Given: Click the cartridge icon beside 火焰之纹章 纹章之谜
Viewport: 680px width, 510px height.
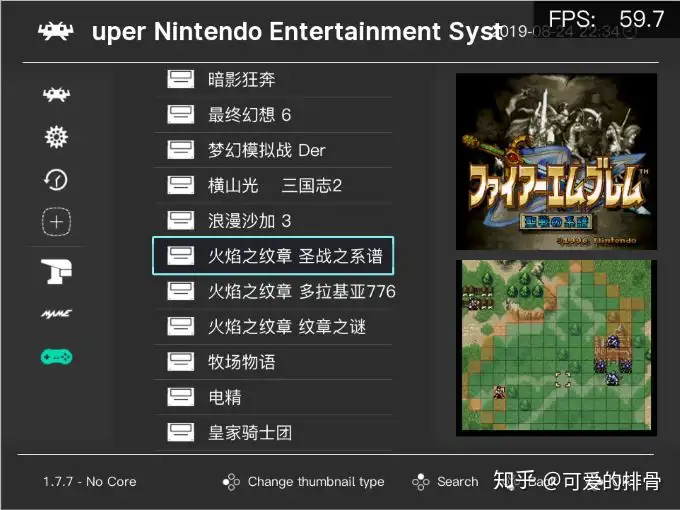Looking at the screenshot, I should click(x=181, y=327).
